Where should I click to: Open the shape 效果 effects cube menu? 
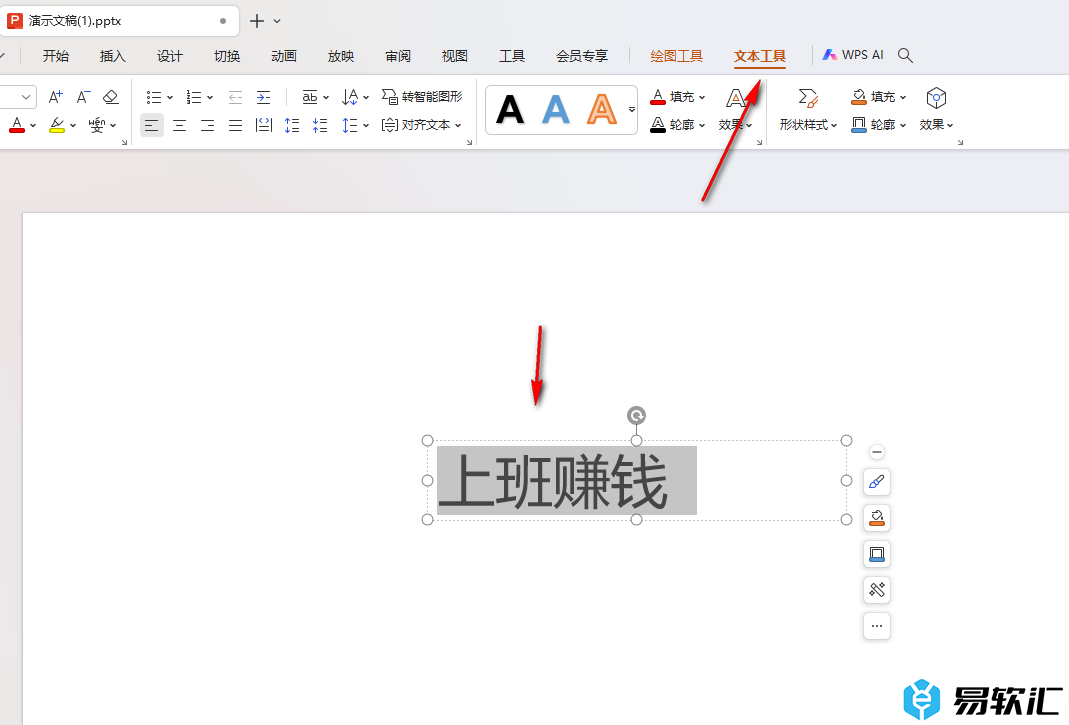pos(936,110)
